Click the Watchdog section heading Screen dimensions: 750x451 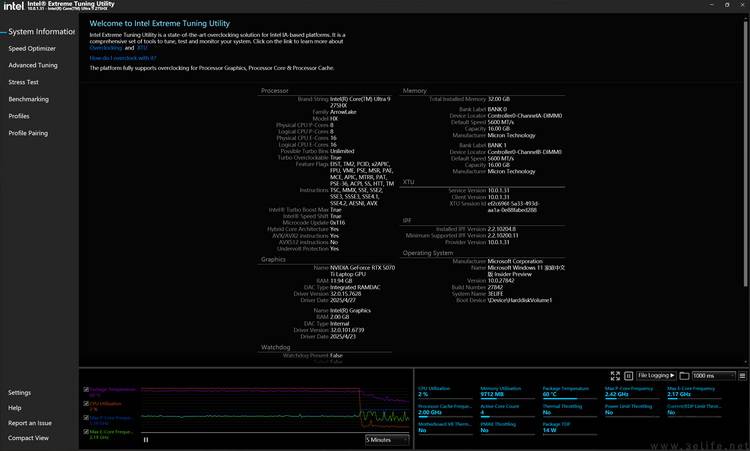coord(276,347)
